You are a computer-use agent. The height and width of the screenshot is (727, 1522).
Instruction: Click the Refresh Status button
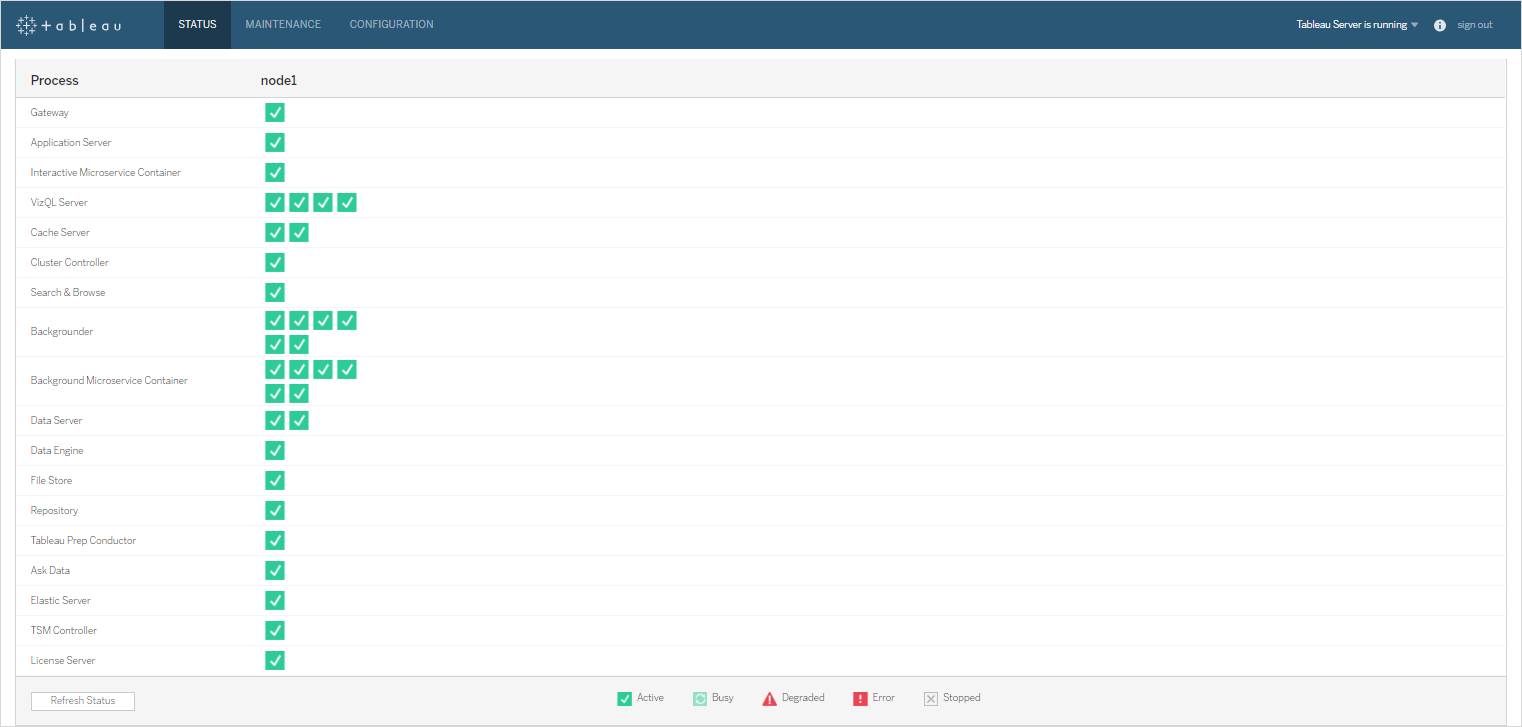tap(83, 701)
